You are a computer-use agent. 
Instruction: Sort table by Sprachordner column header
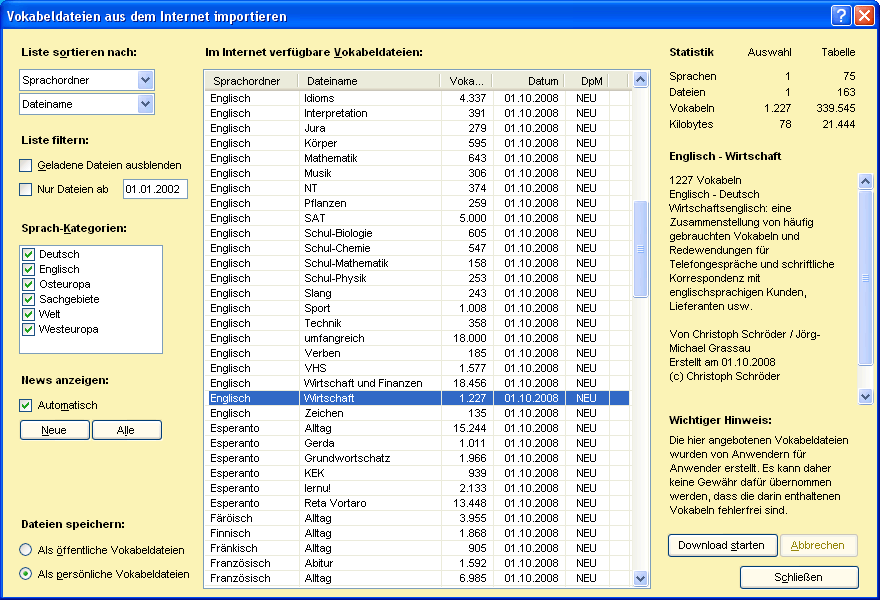tap(251, 81)
